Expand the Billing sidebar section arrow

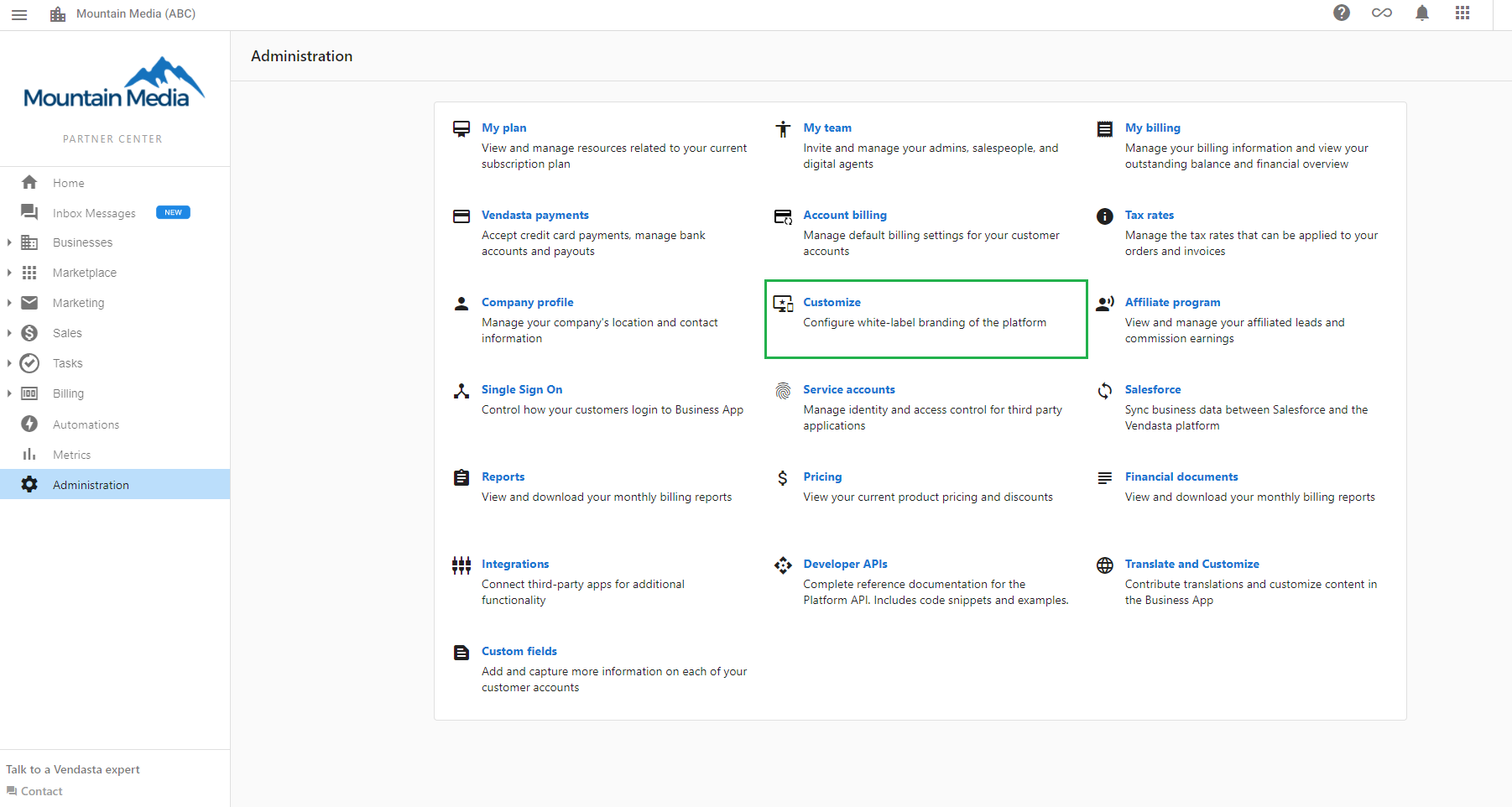[x=8, y=393]
